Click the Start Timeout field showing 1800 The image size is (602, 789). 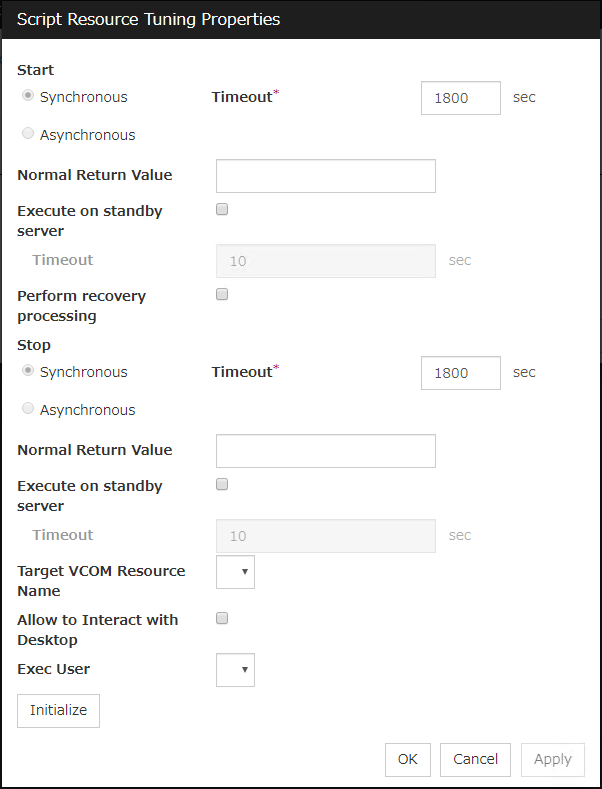pos(460,98)
